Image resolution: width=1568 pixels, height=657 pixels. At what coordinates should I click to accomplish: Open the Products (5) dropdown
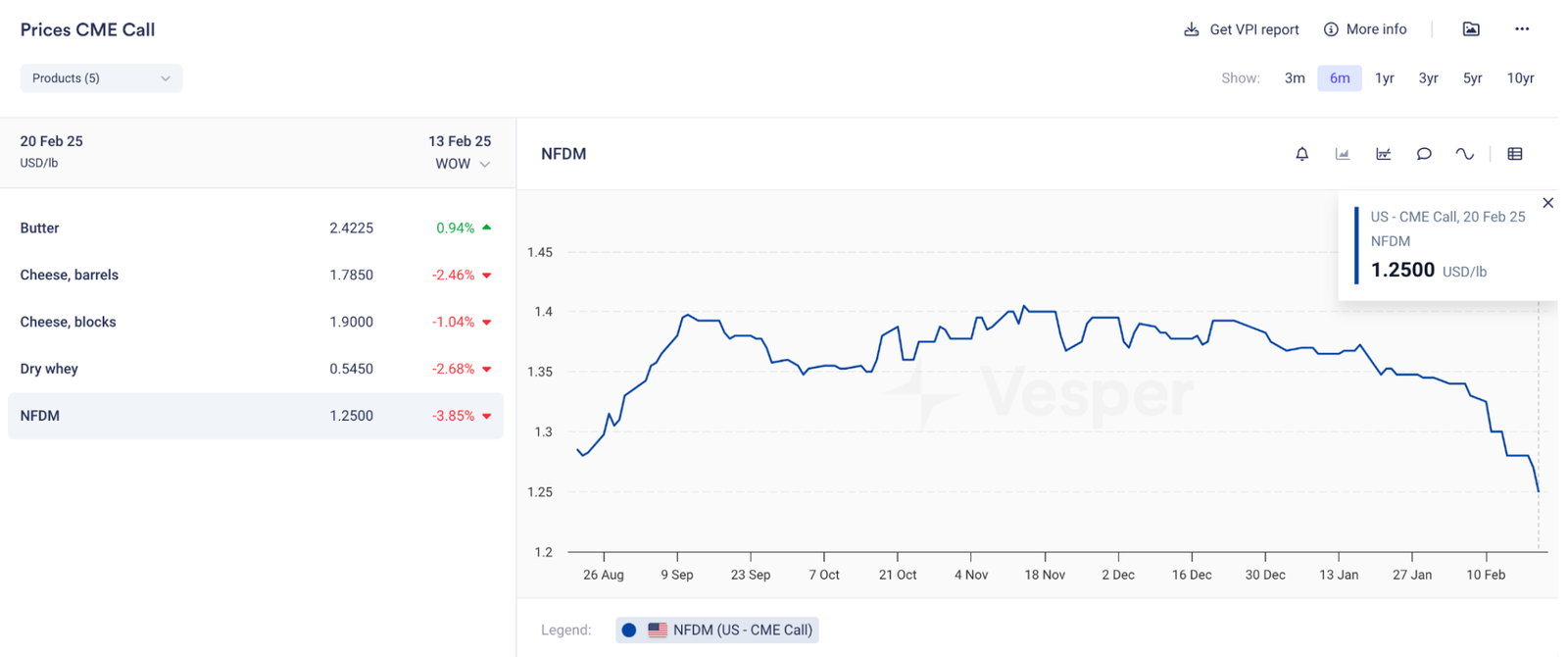pos(101,78)
